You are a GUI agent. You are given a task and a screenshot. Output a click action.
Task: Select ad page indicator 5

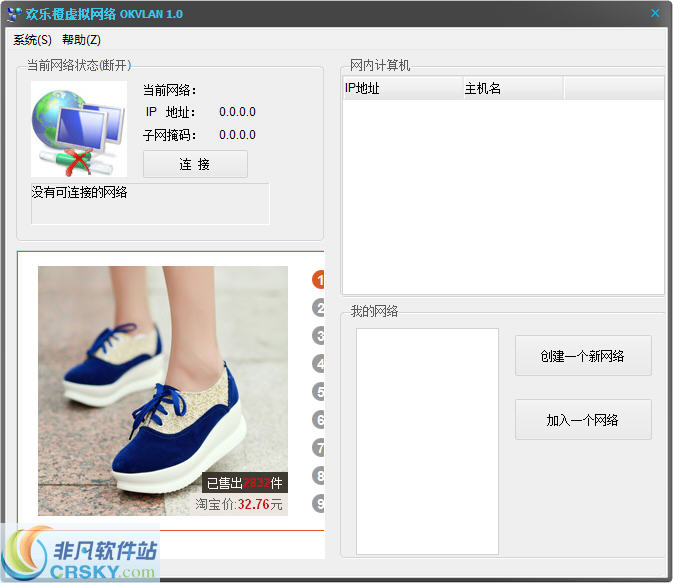coord(318,392)
